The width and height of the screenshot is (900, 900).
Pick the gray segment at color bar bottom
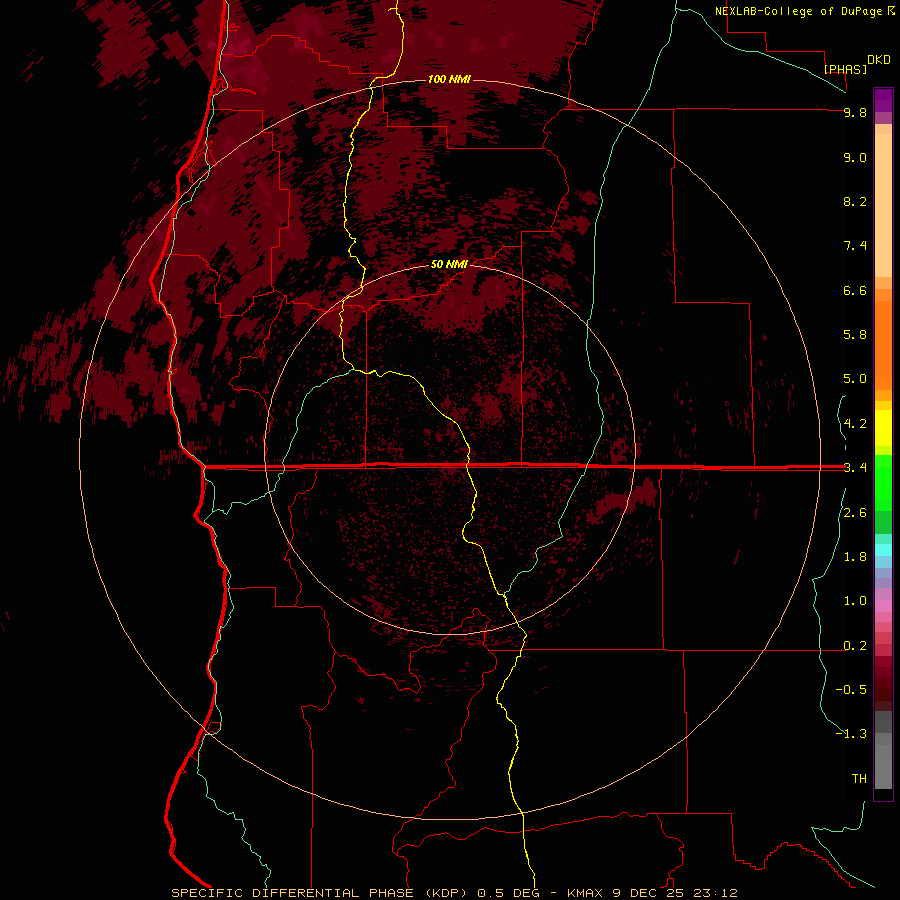point(883,766)
